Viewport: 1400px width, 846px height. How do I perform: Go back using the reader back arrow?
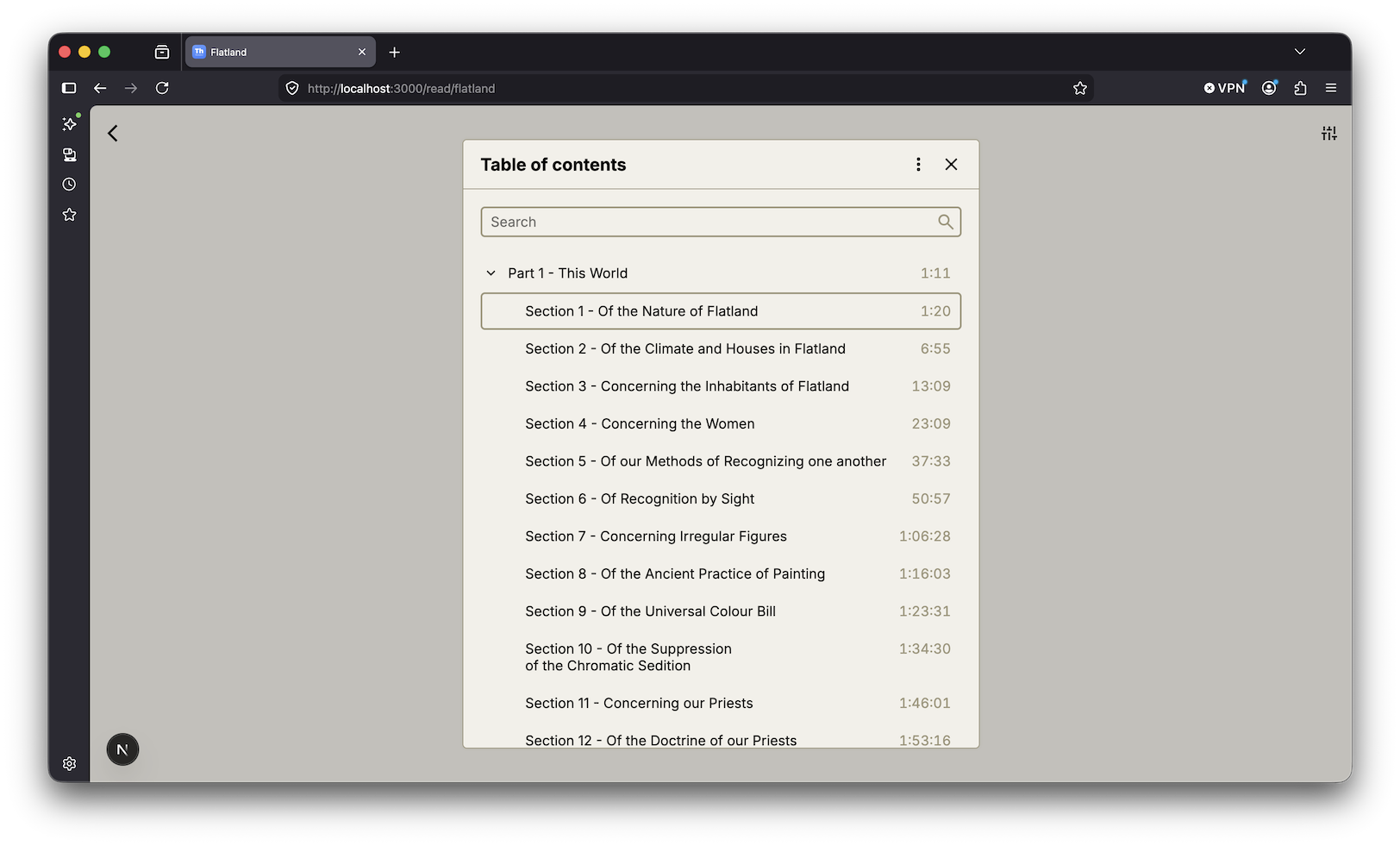[113, 134]
